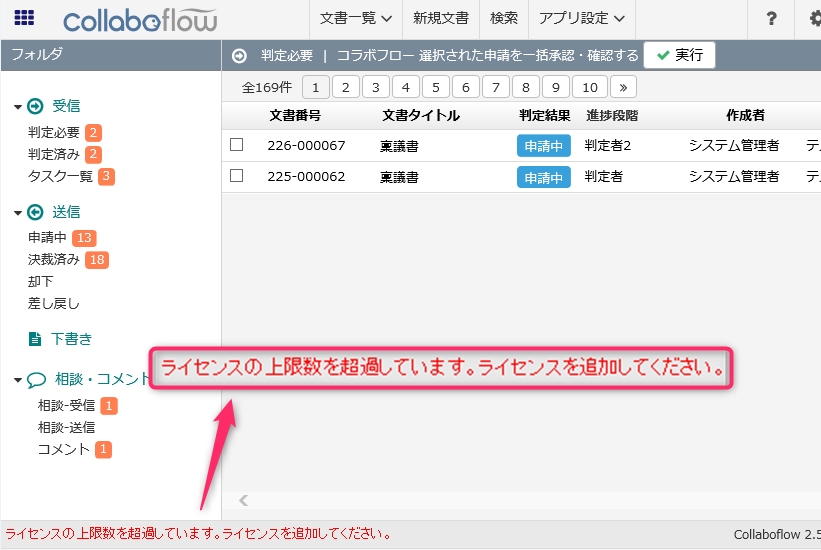Go to page 9 of results
821x550 pixels.
pos(556,87)
